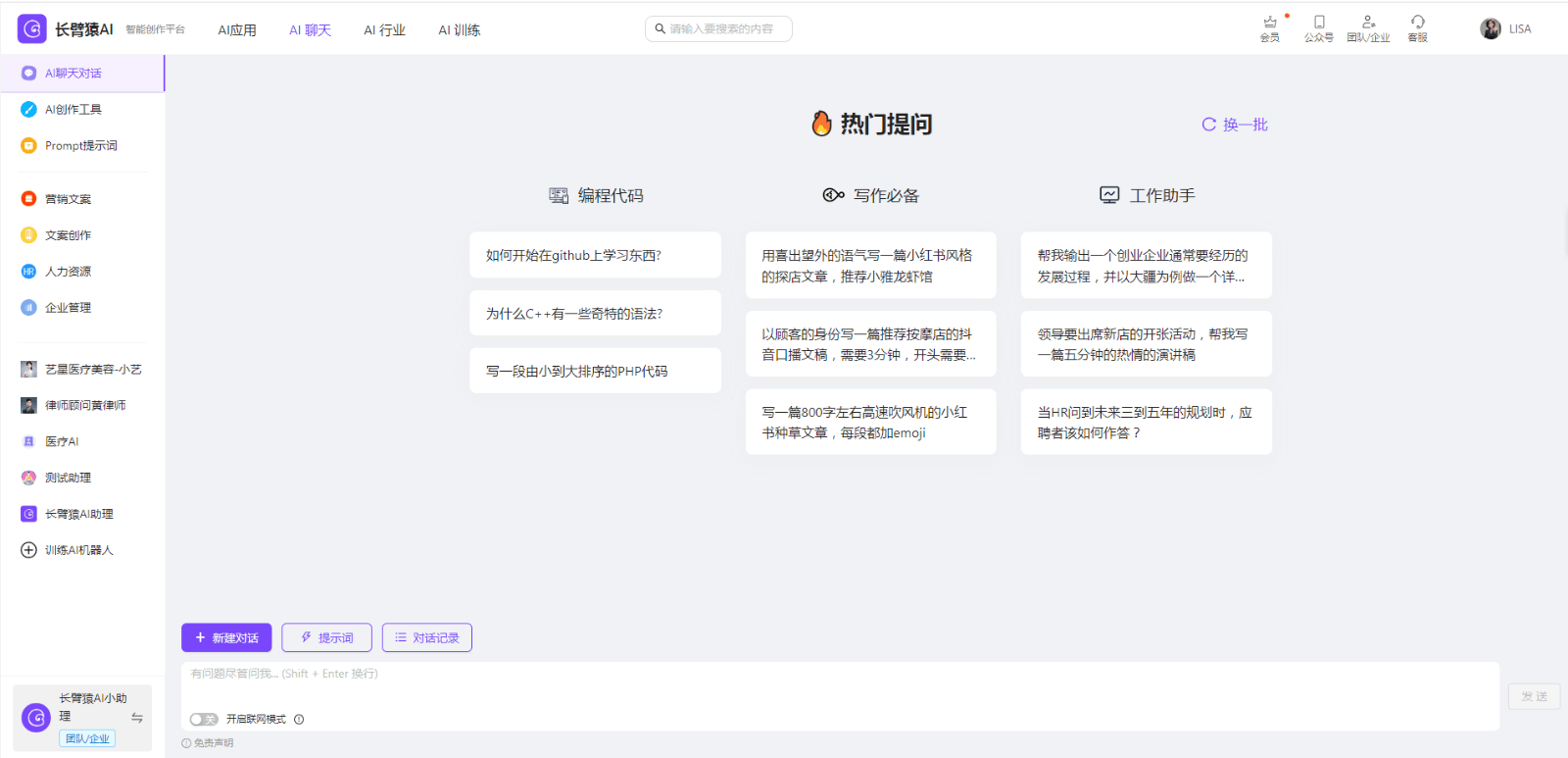Click the plus icon for 训练AI机器人
This screenshot has height=758, width=1568.
pos(29,550)
